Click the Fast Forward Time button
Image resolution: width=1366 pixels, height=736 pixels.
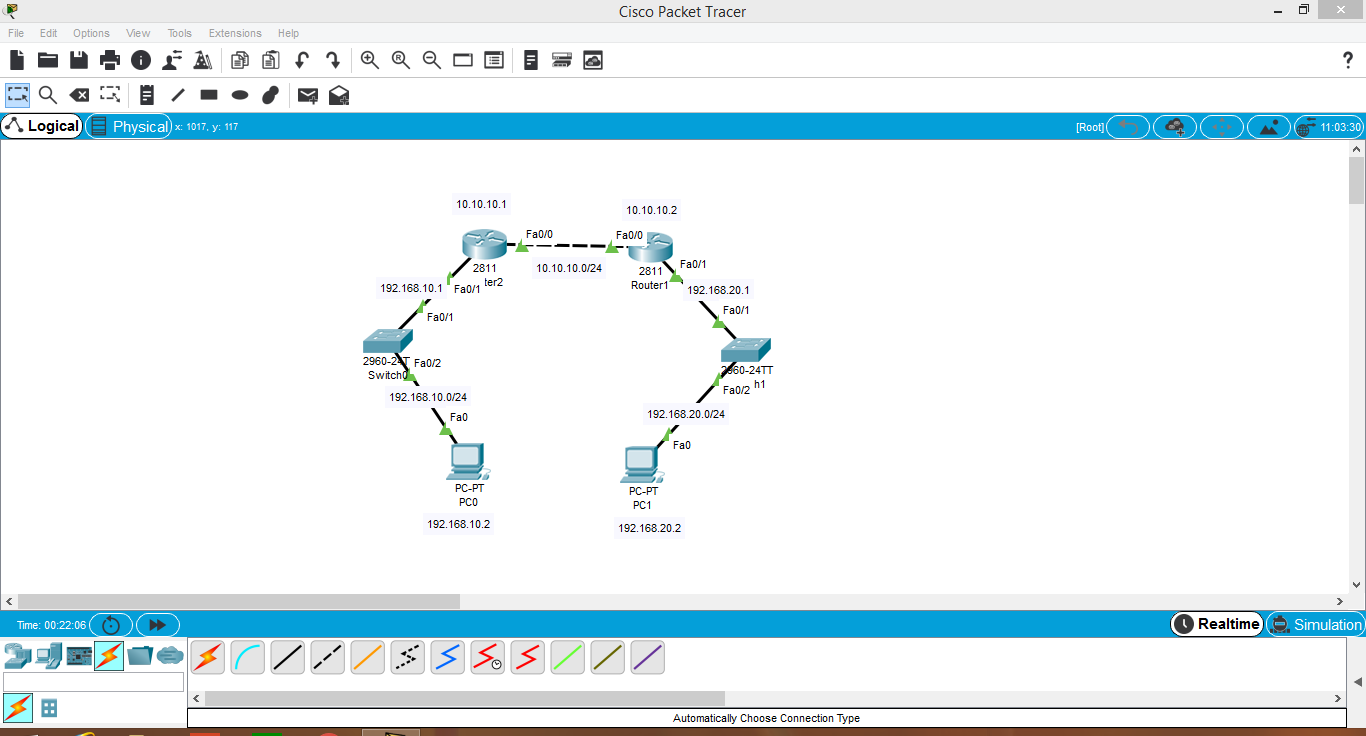157,624
